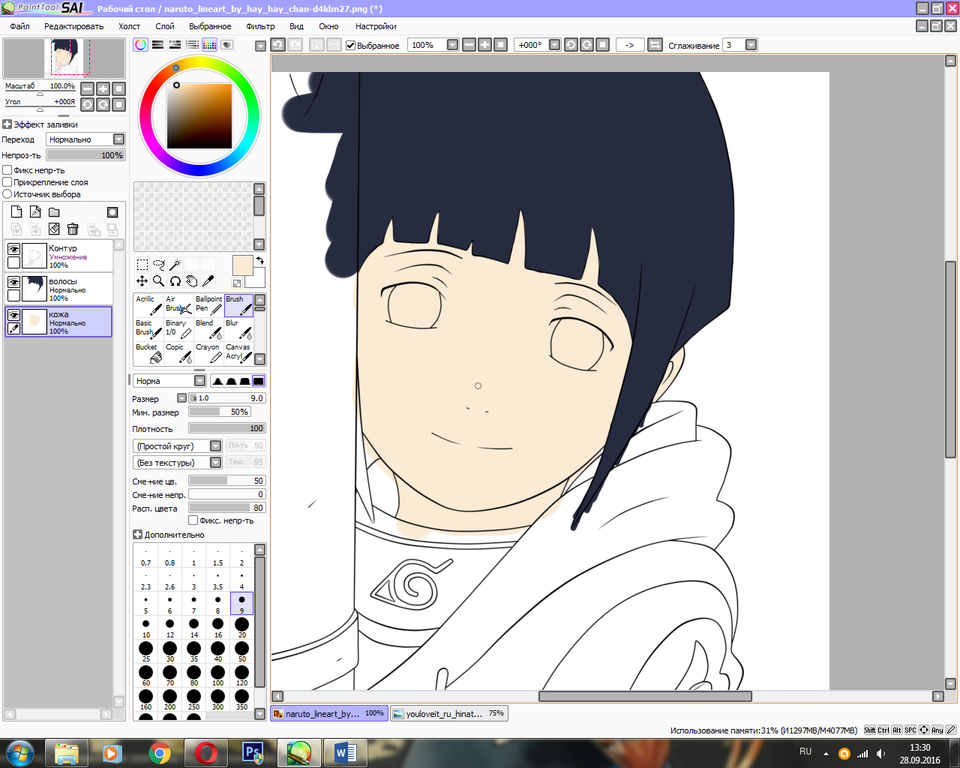Image resolution: width=960 pixels, height=768 pixels.
Task: Collapse the Дополнительно section
Action: pyautogui.click(x=137, y=535)
